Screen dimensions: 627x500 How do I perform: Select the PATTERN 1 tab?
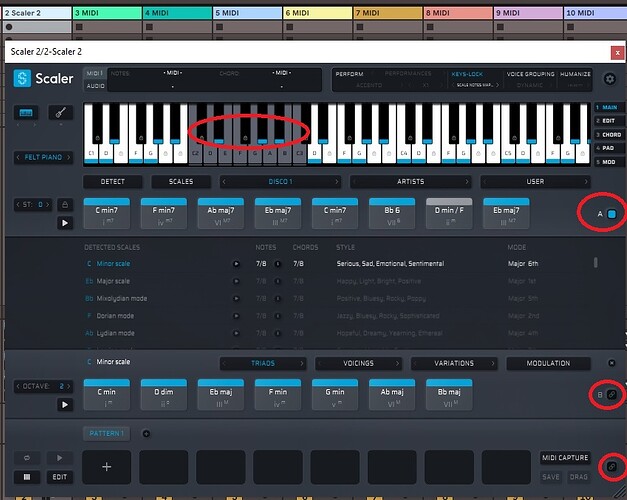tap(106, 434)
